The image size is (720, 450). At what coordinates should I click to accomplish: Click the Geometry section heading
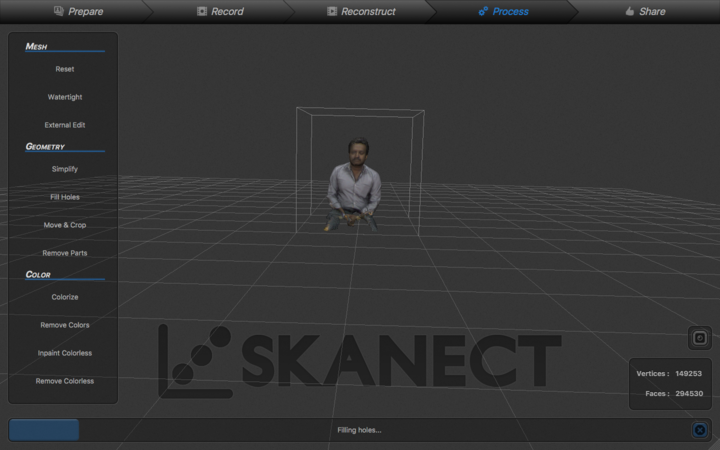pyautogui.click(x=45, y=146)
